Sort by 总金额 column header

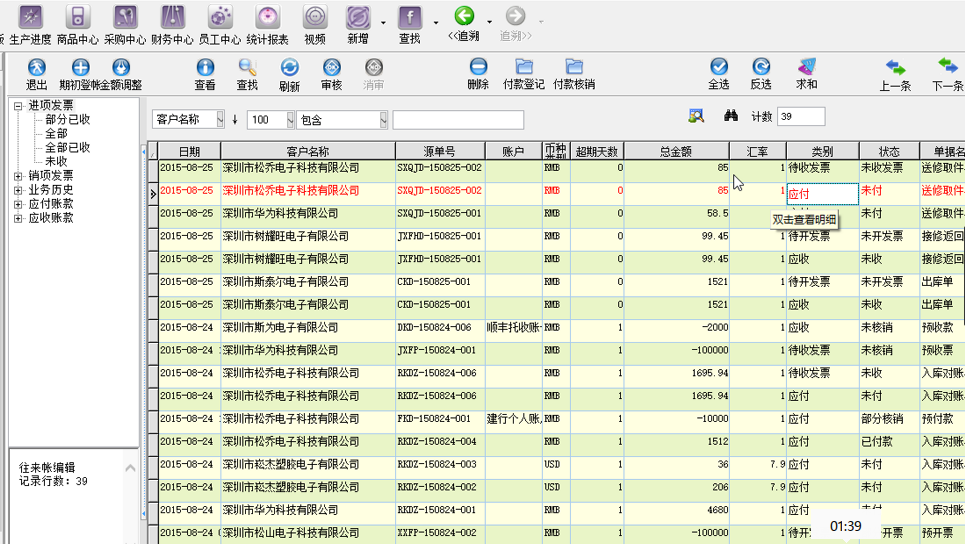tap(676, 151)
